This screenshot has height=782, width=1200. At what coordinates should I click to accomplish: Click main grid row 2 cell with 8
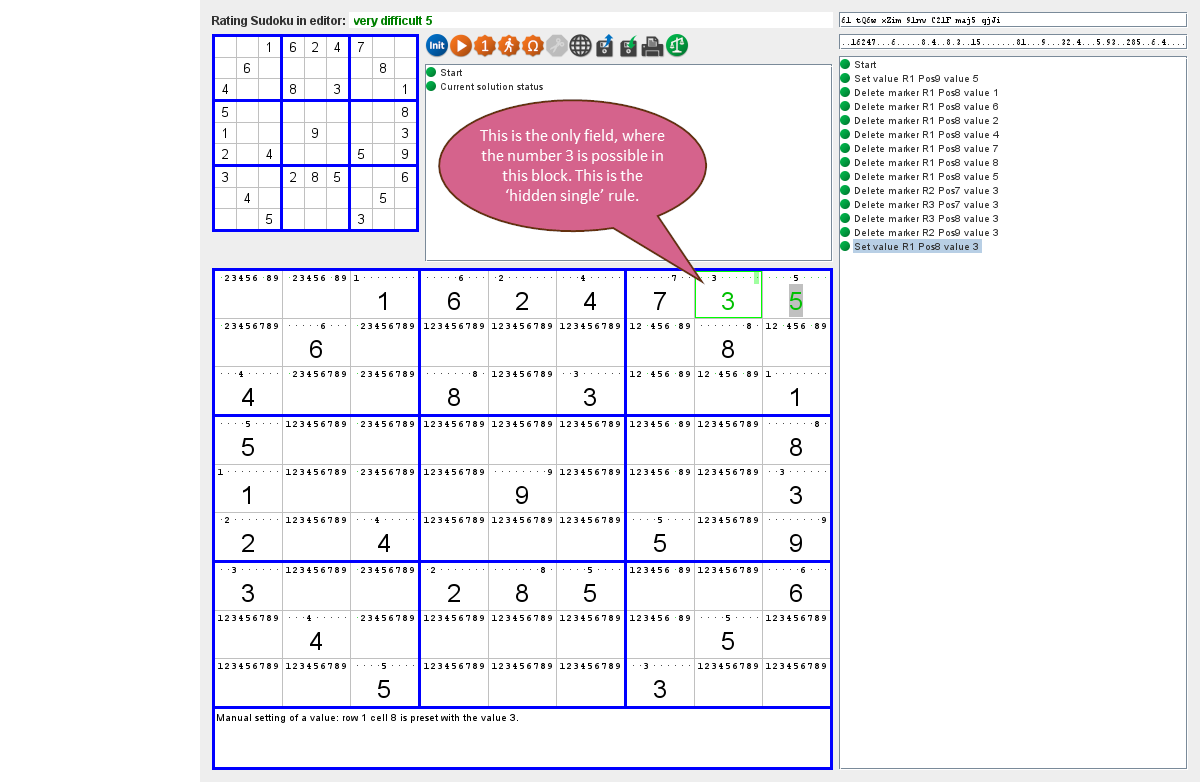point(728,342)
